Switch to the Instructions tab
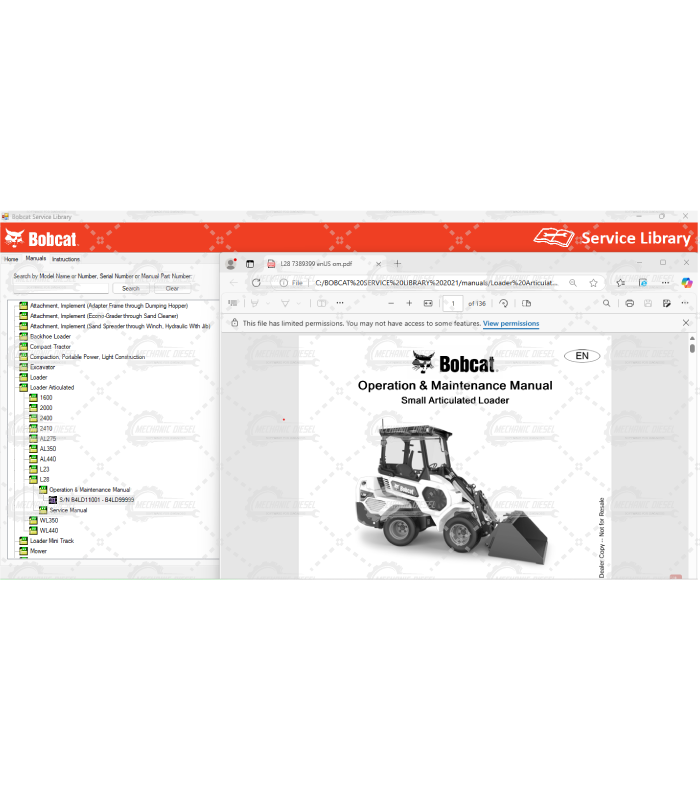The width and height of the screenshot is (700, 800). [65, 259]
